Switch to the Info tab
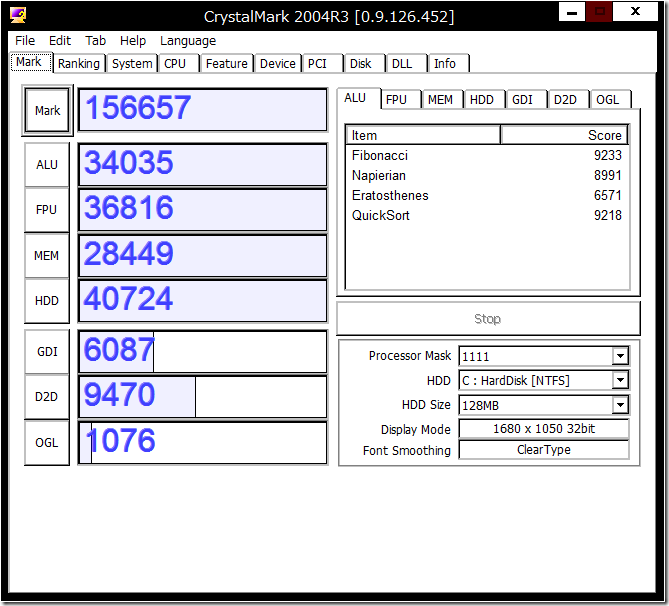Image resolution: width=669 pixels, height=606 pixels. [x=448, y=64]
